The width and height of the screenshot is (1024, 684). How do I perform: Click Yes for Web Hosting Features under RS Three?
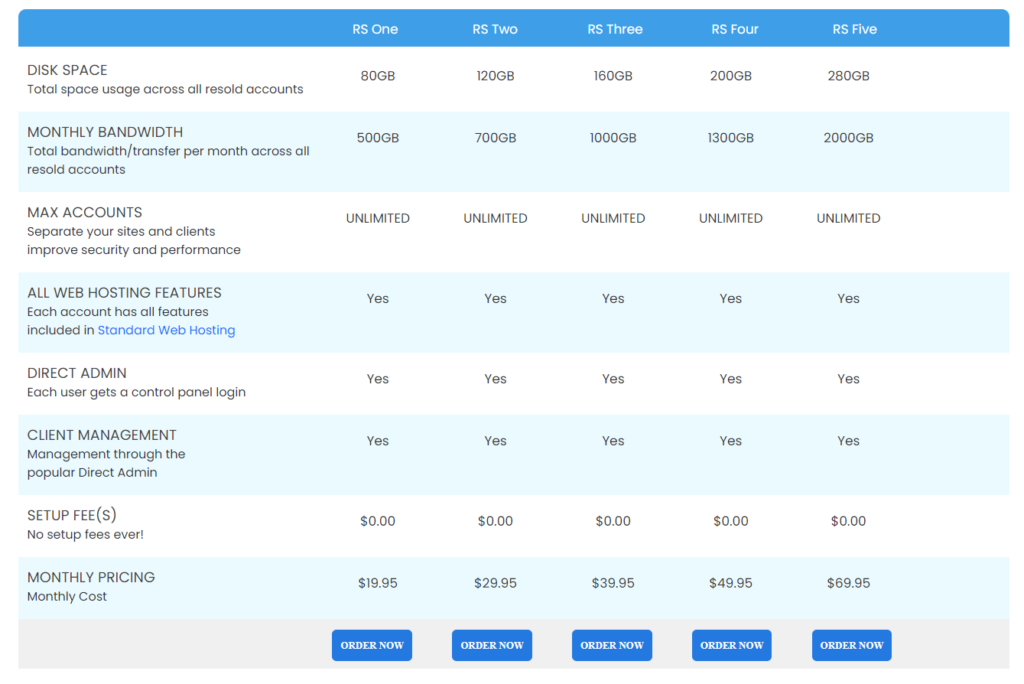(613, 299)
